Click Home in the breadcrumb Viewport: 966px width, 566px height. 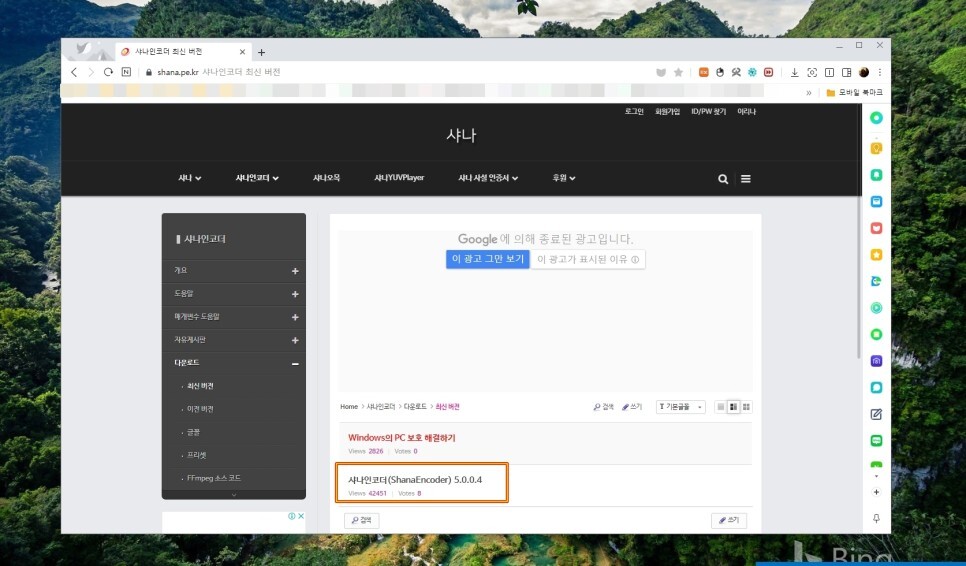[x=349, y=407]
